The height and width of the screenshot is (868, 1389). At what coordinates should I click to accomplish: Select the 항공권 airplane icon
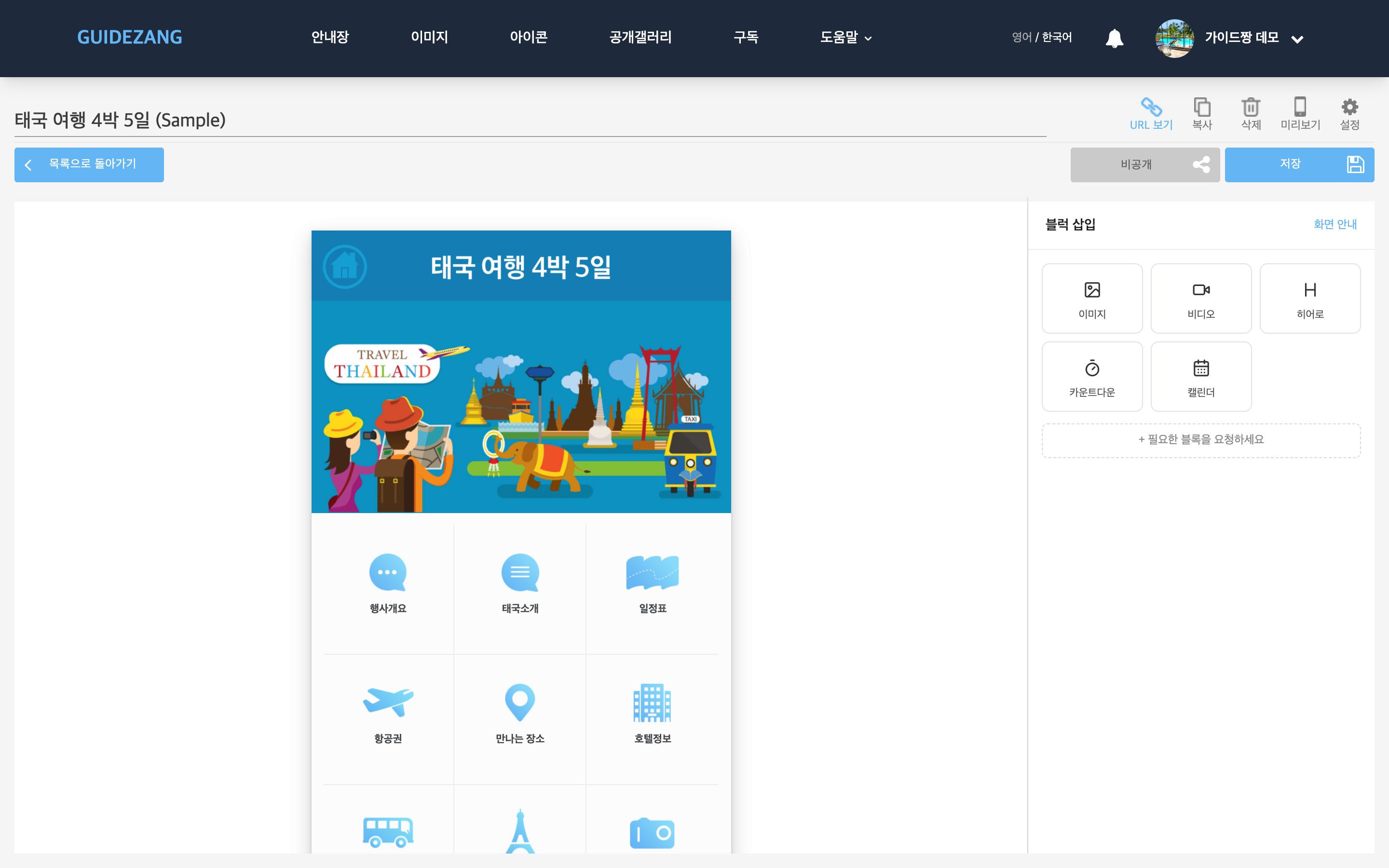tap(388, 702)
